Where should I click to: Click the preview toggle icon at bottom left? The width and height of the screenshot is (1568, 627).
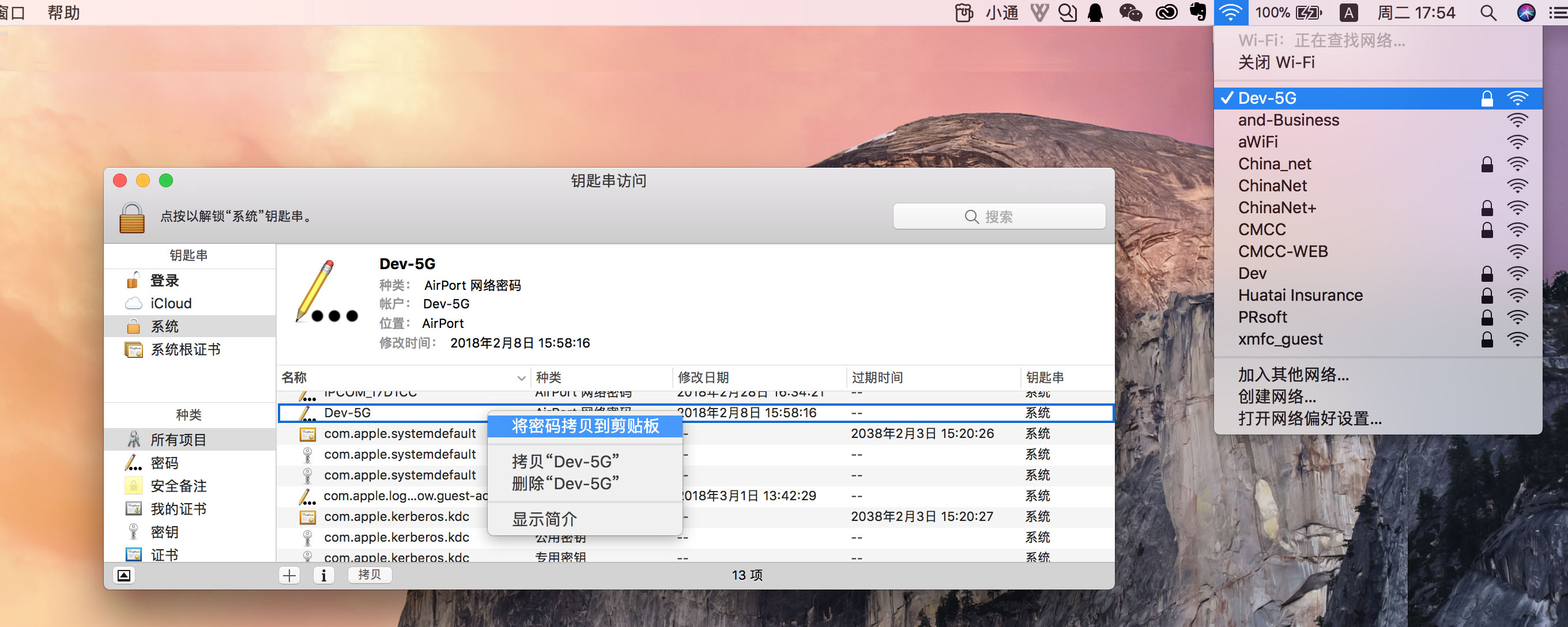point(123,575)
